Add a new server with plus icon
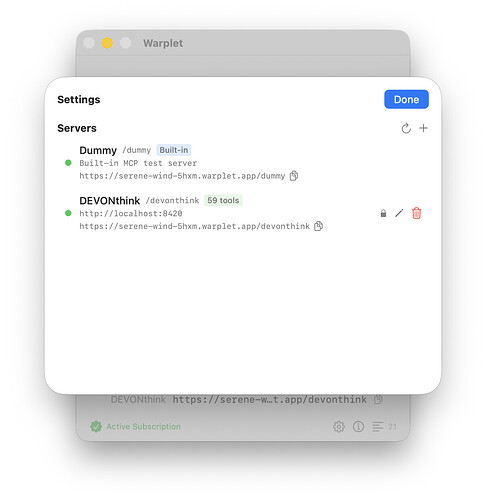 [423, 128]
